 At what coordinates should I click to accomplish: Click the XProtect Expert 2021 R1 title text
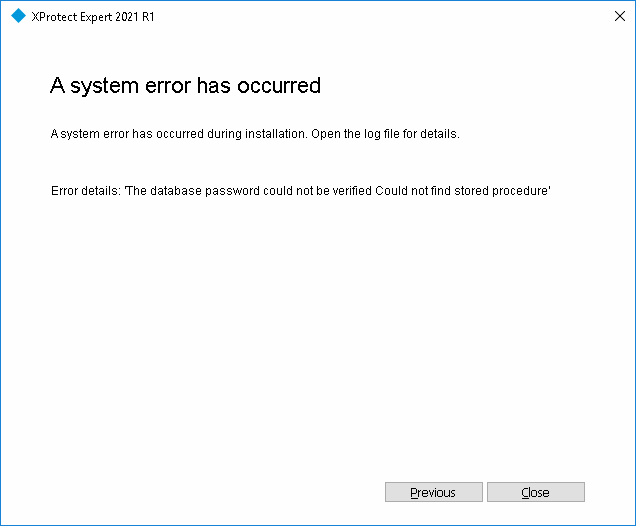(92, 17)
